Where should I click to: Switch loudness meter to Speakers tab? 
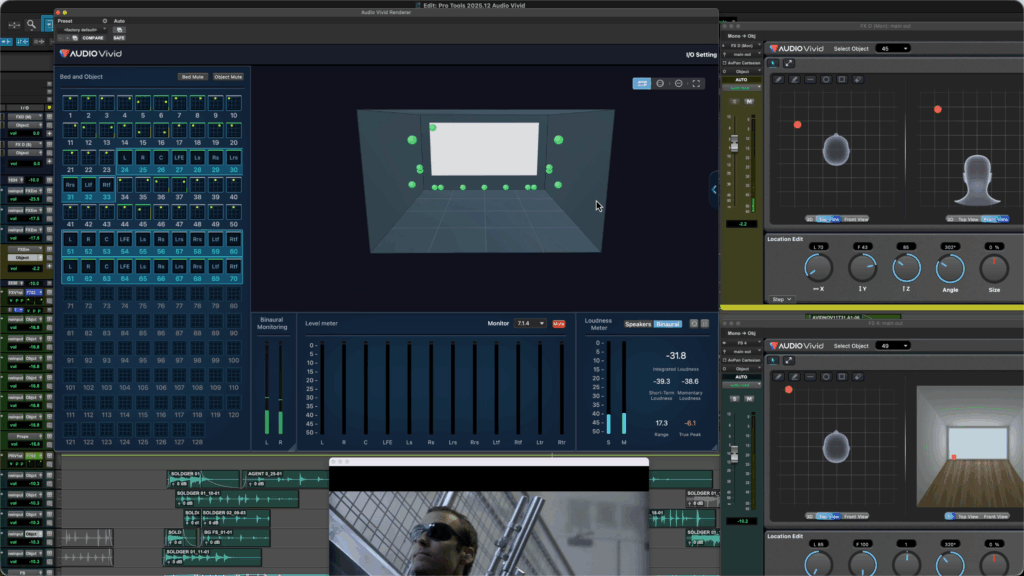click(x=638, y=324)
